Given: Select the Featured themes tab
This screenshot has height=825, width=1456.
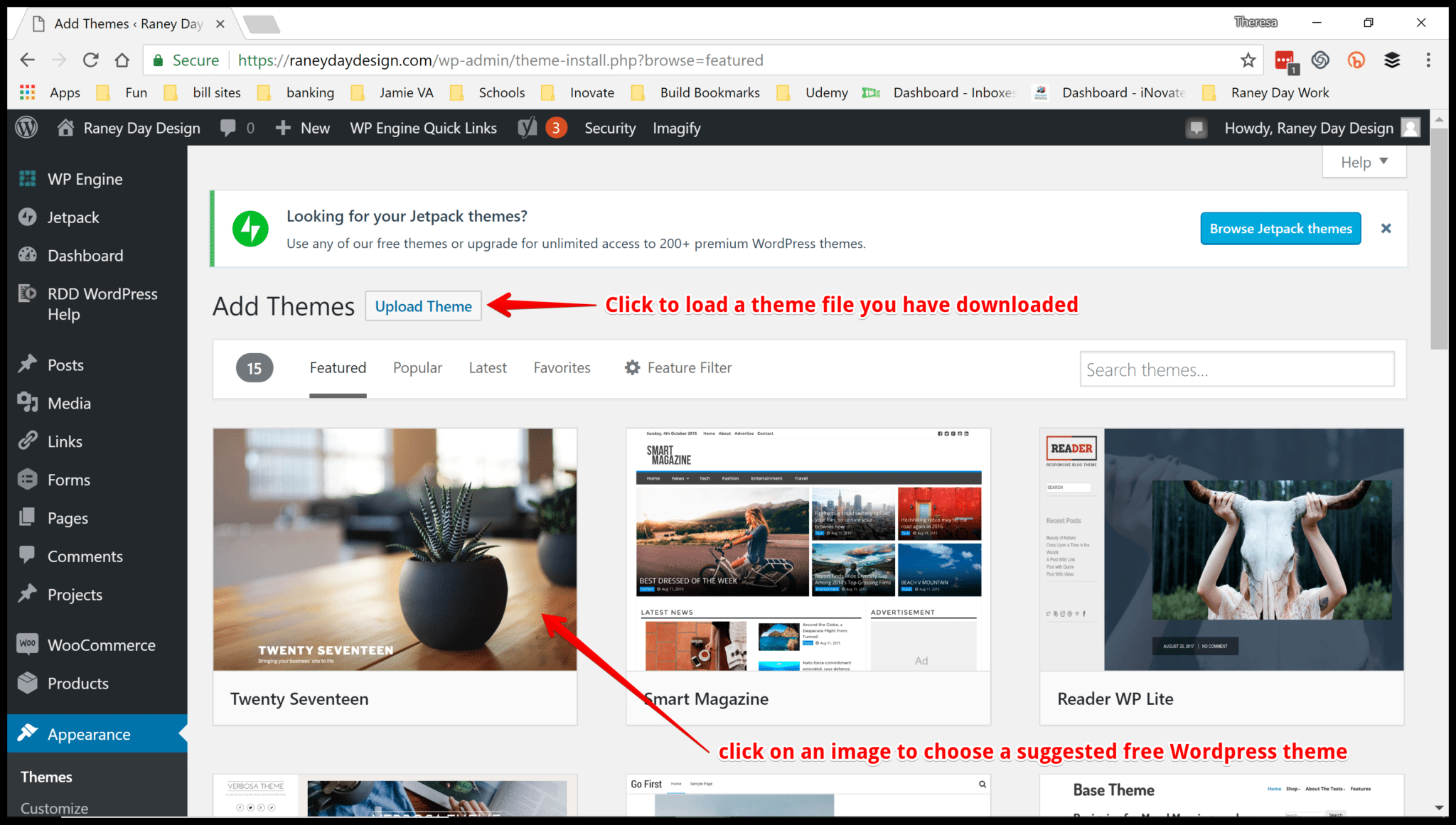Looking at the screenshot, I should click(x=338, y=367).
